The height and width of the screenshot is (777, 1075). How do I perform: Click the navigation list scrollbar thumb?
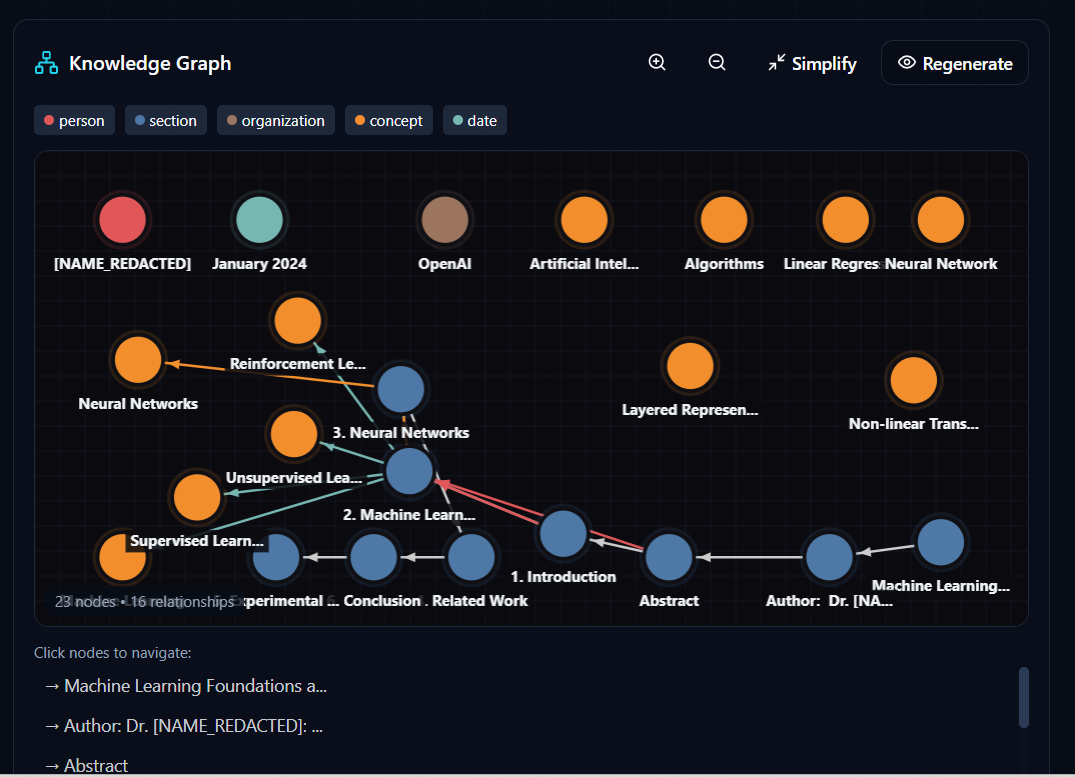click(x=1024, y=697)
